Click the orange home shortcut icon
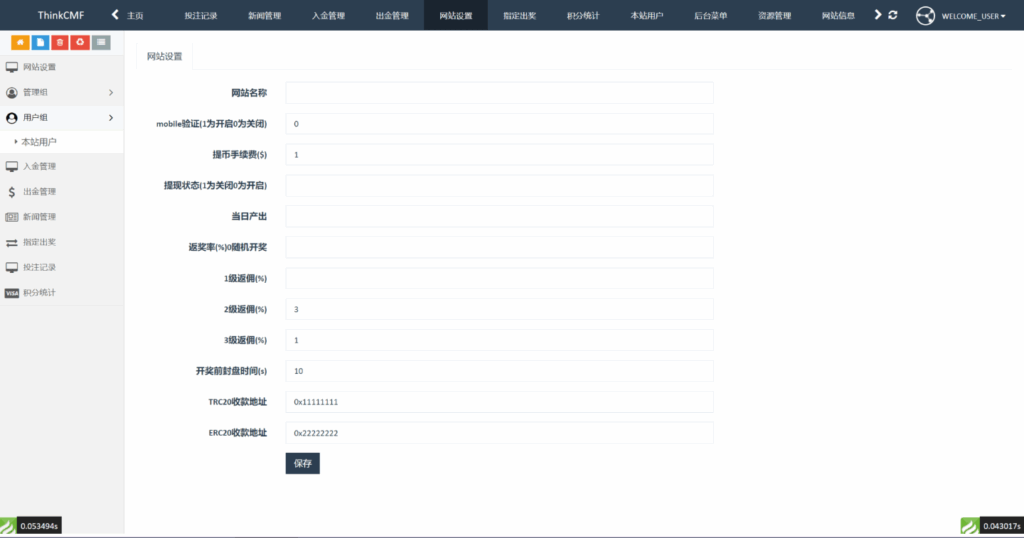1024x538 pixels. [x=20, y=42]
